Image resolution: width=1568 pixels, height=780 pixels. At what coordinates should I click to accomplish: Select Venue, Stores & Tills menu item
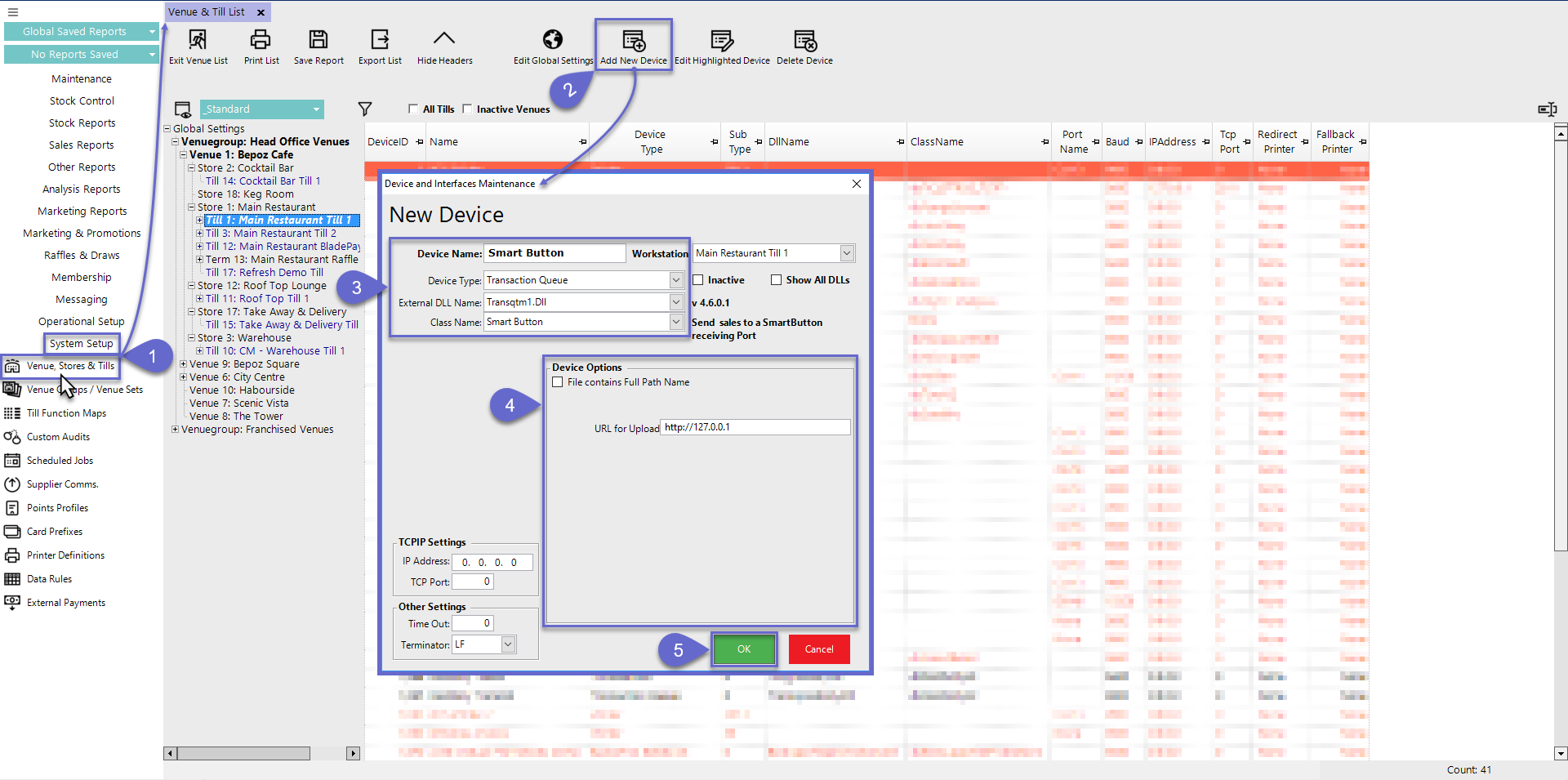70,366
